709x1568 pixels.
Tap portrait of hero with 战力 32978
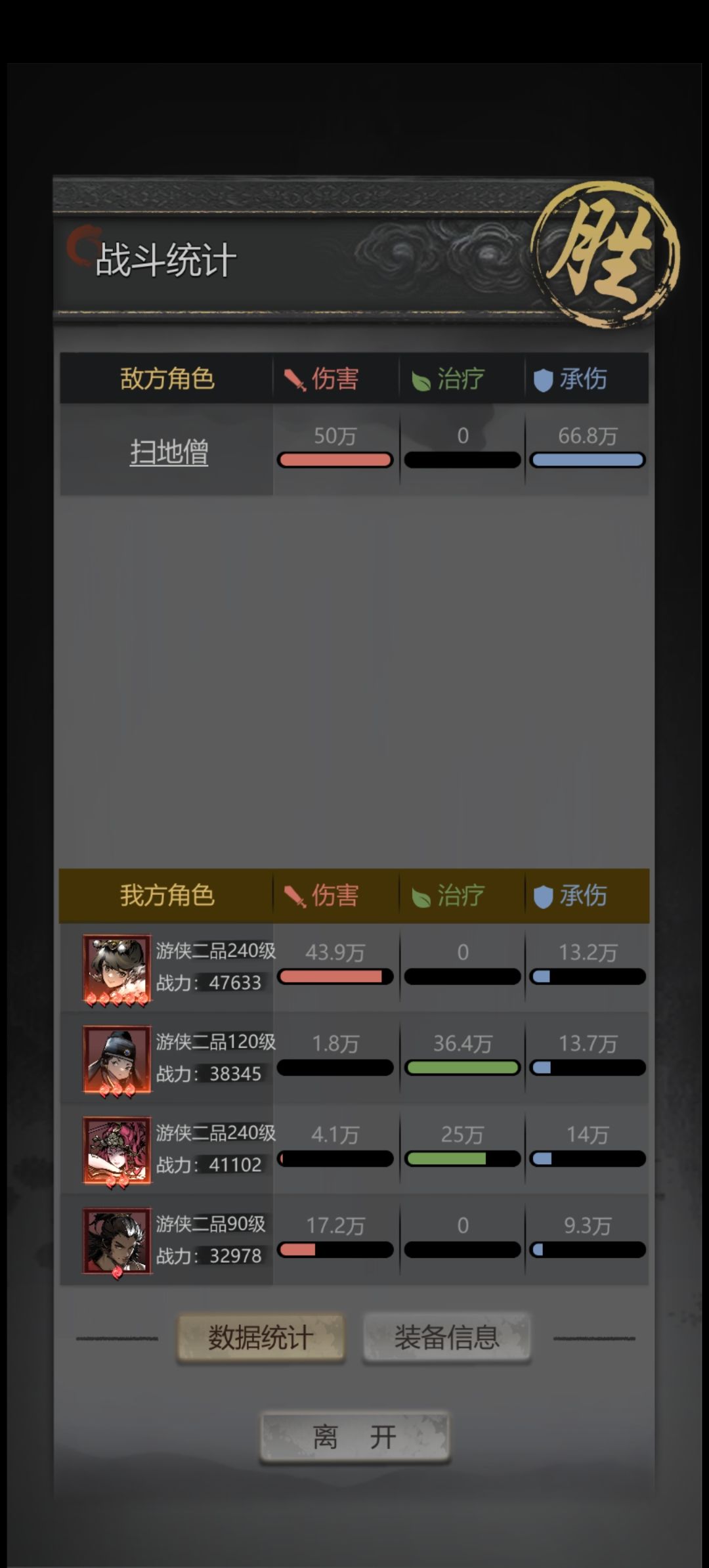click(x=117, y=1242)
